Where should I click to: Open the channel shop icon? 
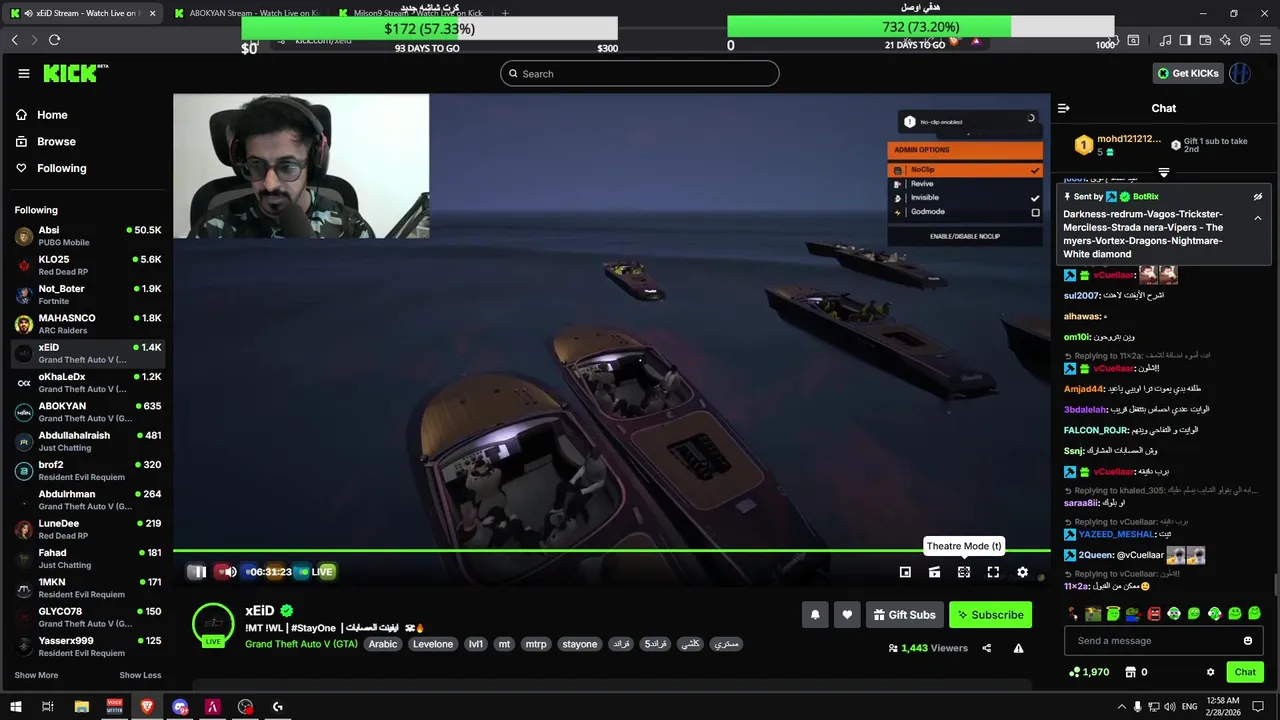pyautogui.click(x=1130, y=672)
